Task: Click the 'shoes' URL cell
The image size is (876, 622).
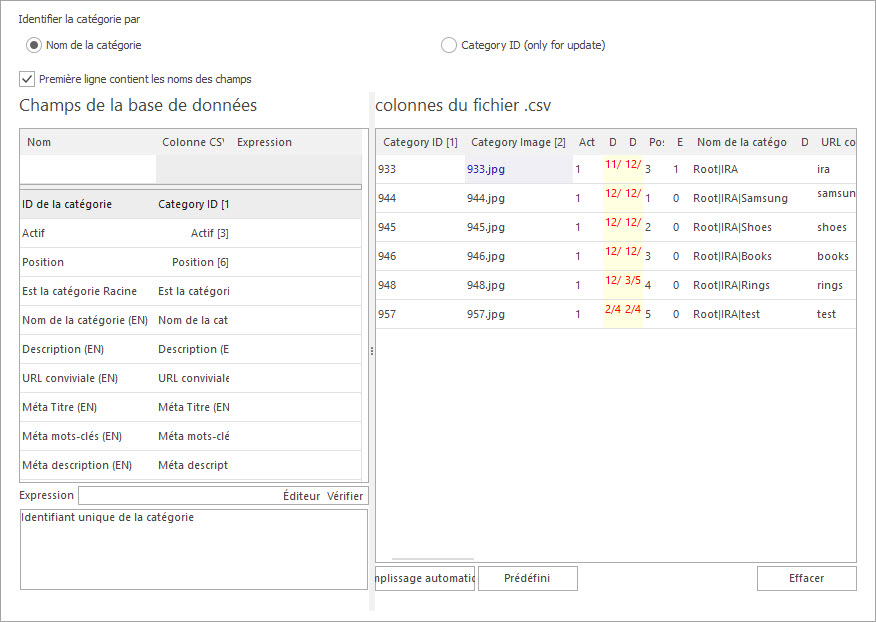Action: coord(835,227)
